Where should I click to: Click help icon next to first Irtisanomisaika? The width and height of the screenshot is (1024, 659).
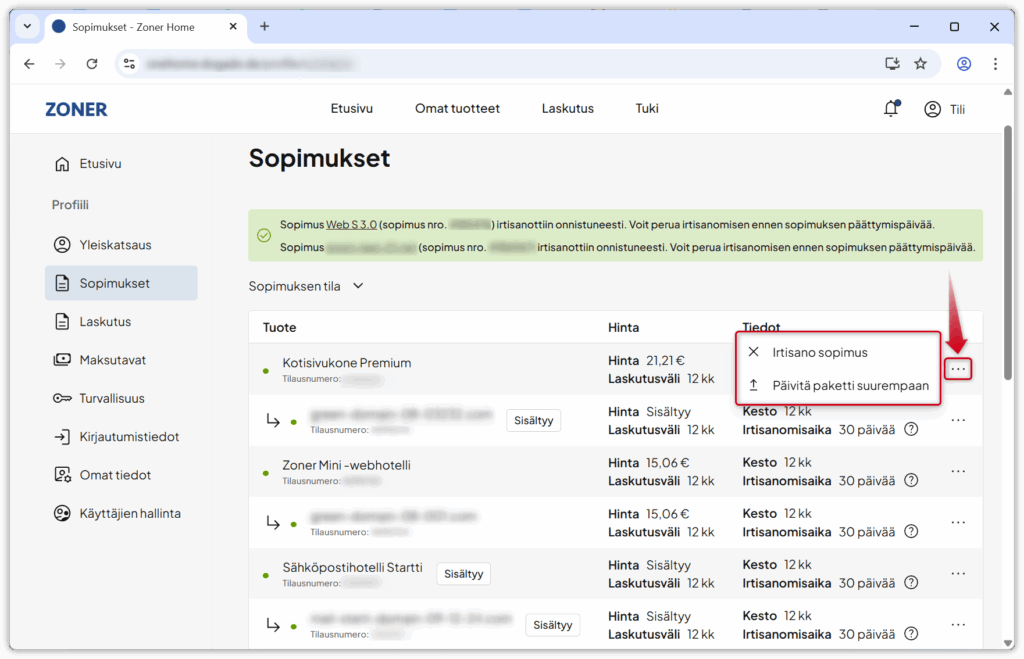[911, 429]
